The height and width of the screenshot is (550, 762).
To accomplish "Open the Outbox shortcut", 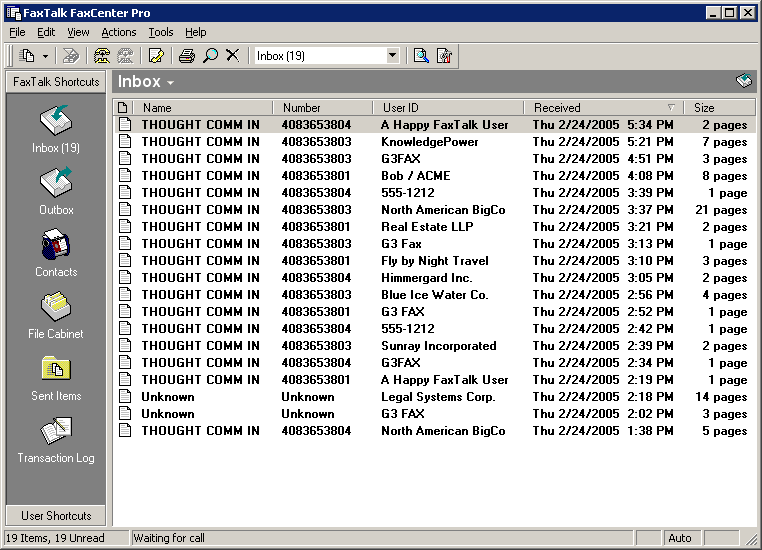I will point(56,191).
